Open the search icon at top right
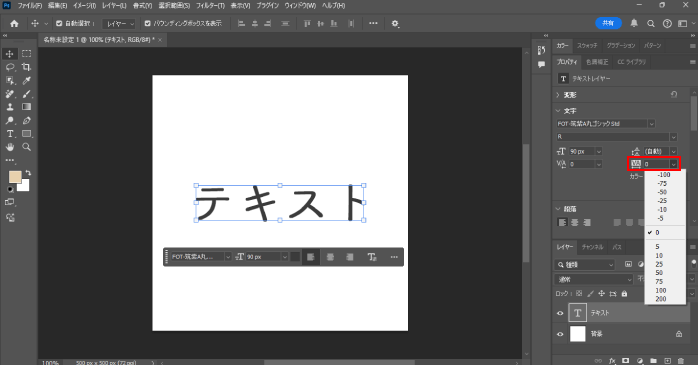This screenshot has height=365, width=698. [650, 24]
